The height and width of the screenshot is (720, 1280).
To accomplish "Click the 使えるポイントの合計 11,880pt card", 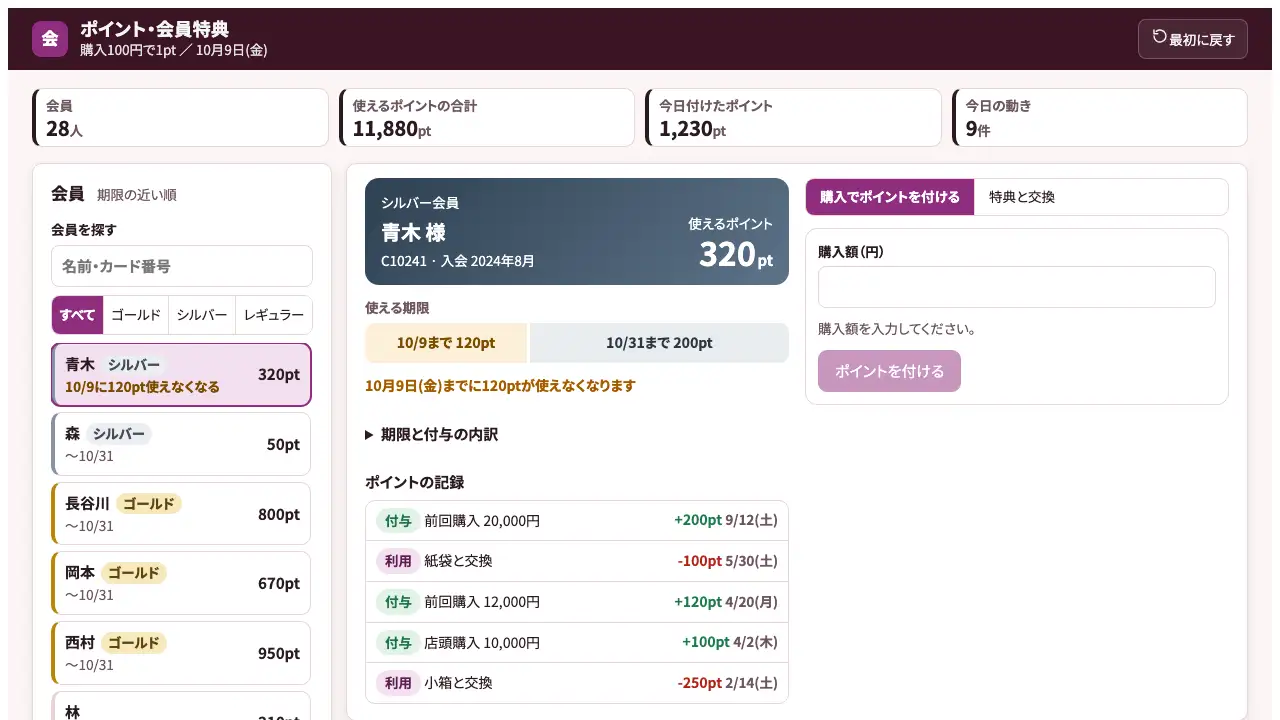I will (x=487, y=117).
